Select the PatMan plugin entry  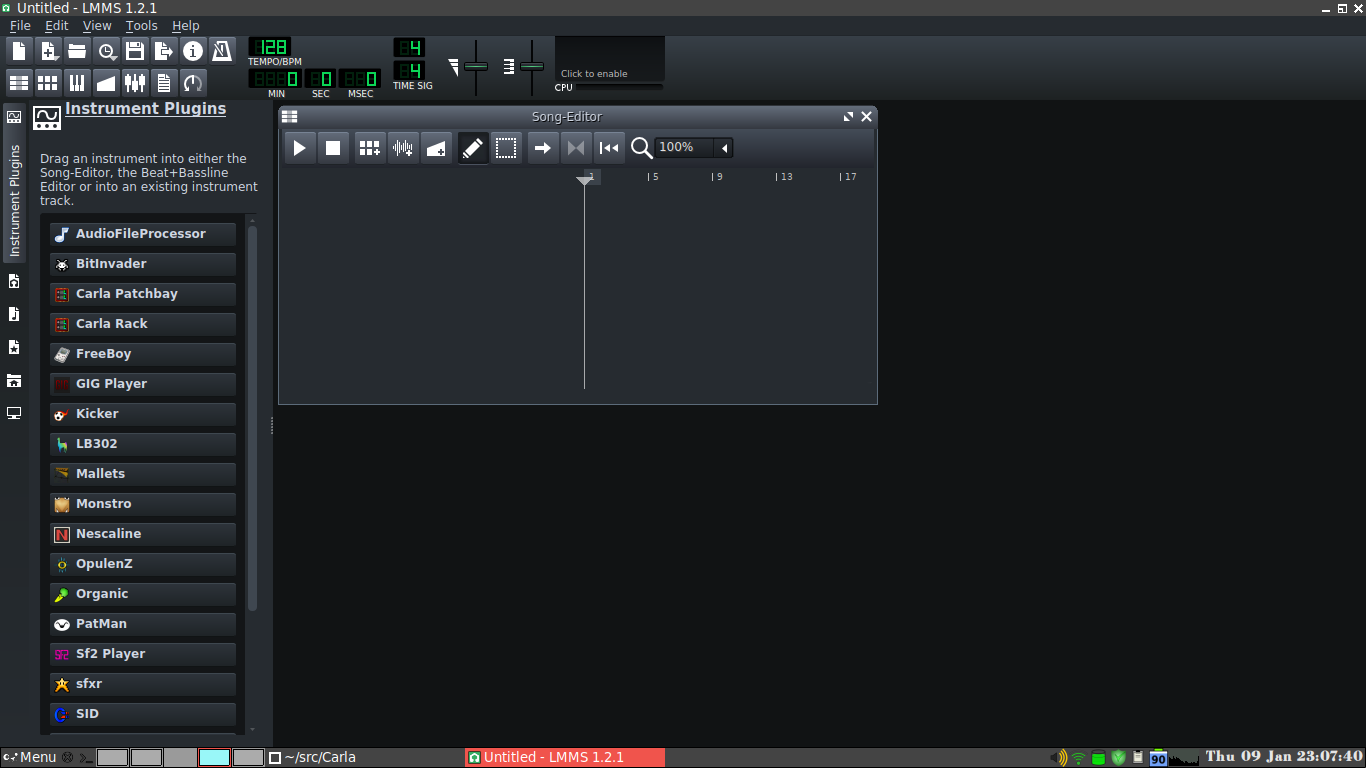click(x=143, y=624)
